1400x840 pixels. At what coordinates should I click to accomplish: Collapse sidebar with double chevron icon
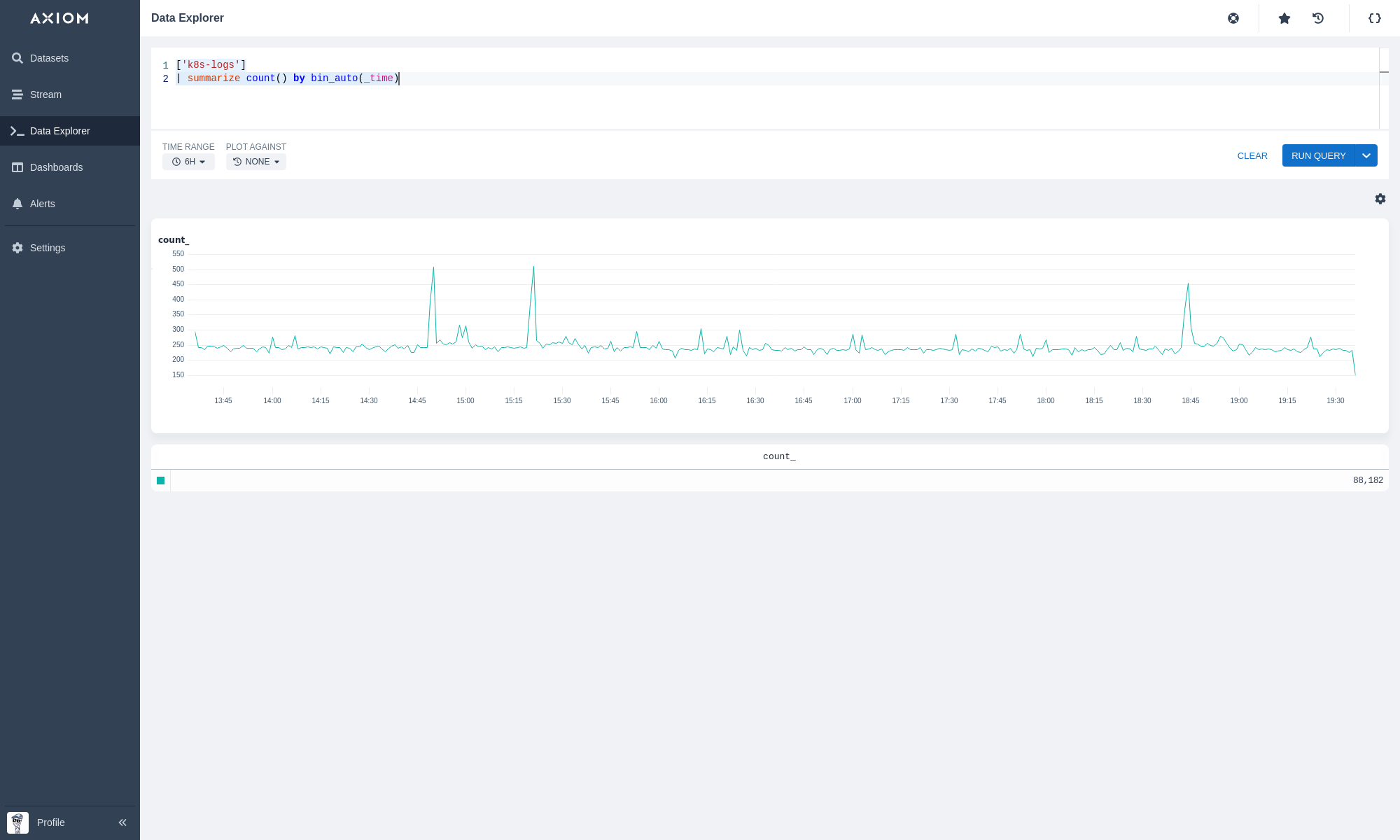tap(122, 822)
